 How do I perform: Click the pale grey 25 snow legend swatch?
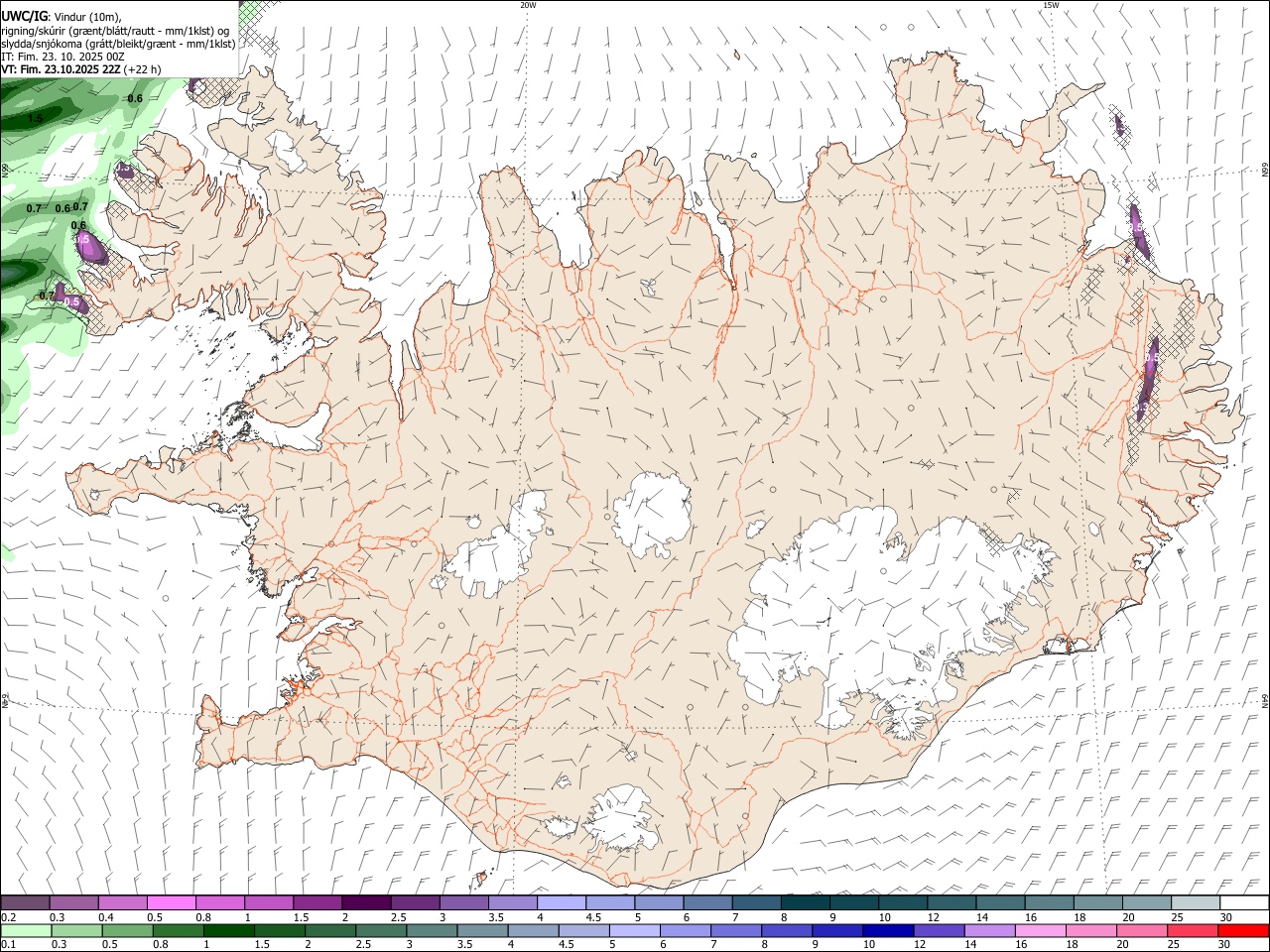click(1196, 902)
